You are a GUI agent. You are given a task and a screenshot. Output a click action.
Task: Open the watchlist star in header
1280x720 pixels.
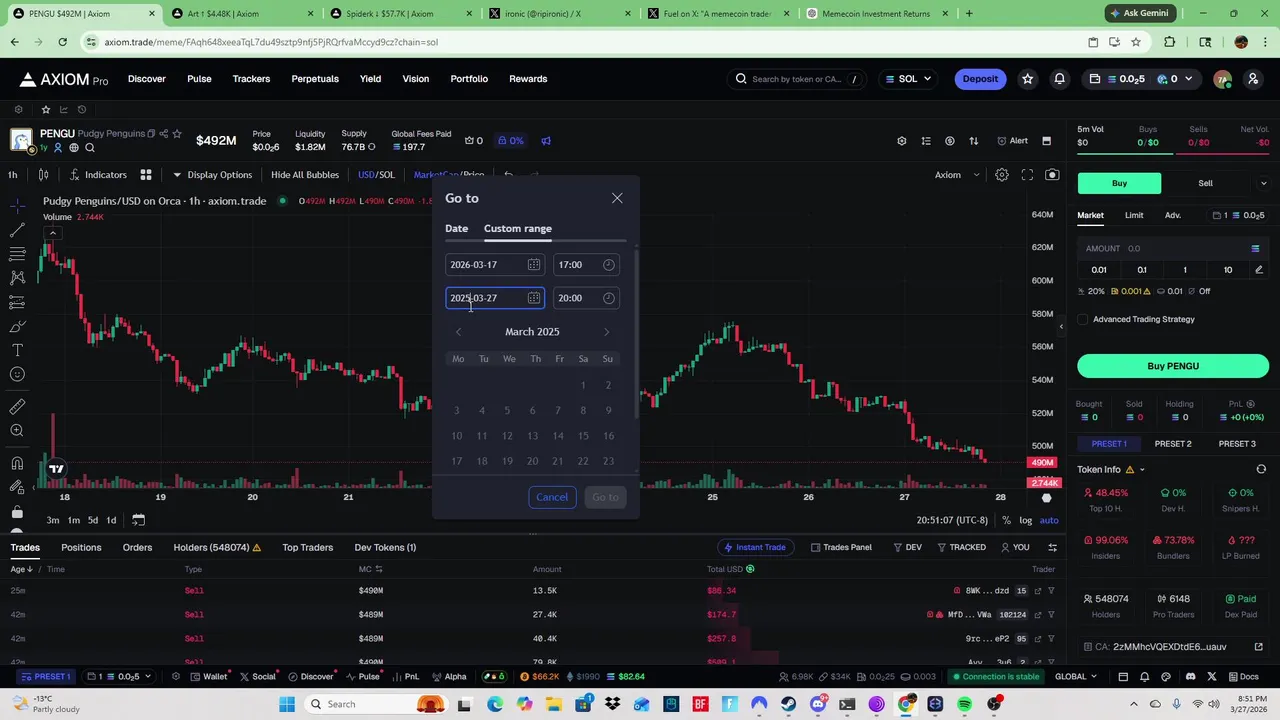1027,79
